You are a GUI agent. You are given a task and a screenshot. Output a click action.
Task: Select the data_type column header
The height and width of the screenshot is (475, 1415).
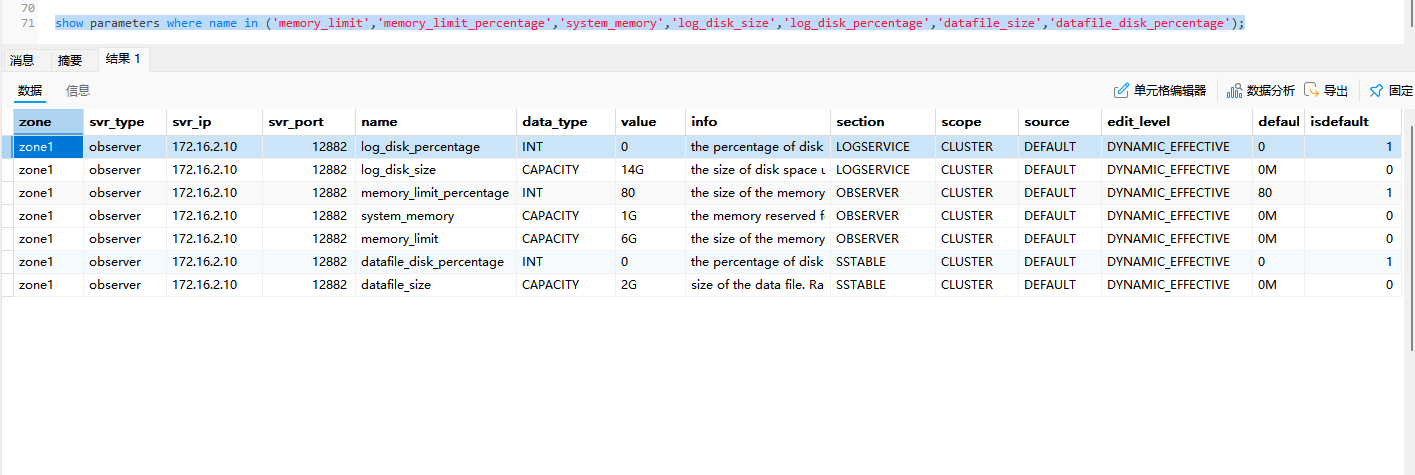pos(554,122)
